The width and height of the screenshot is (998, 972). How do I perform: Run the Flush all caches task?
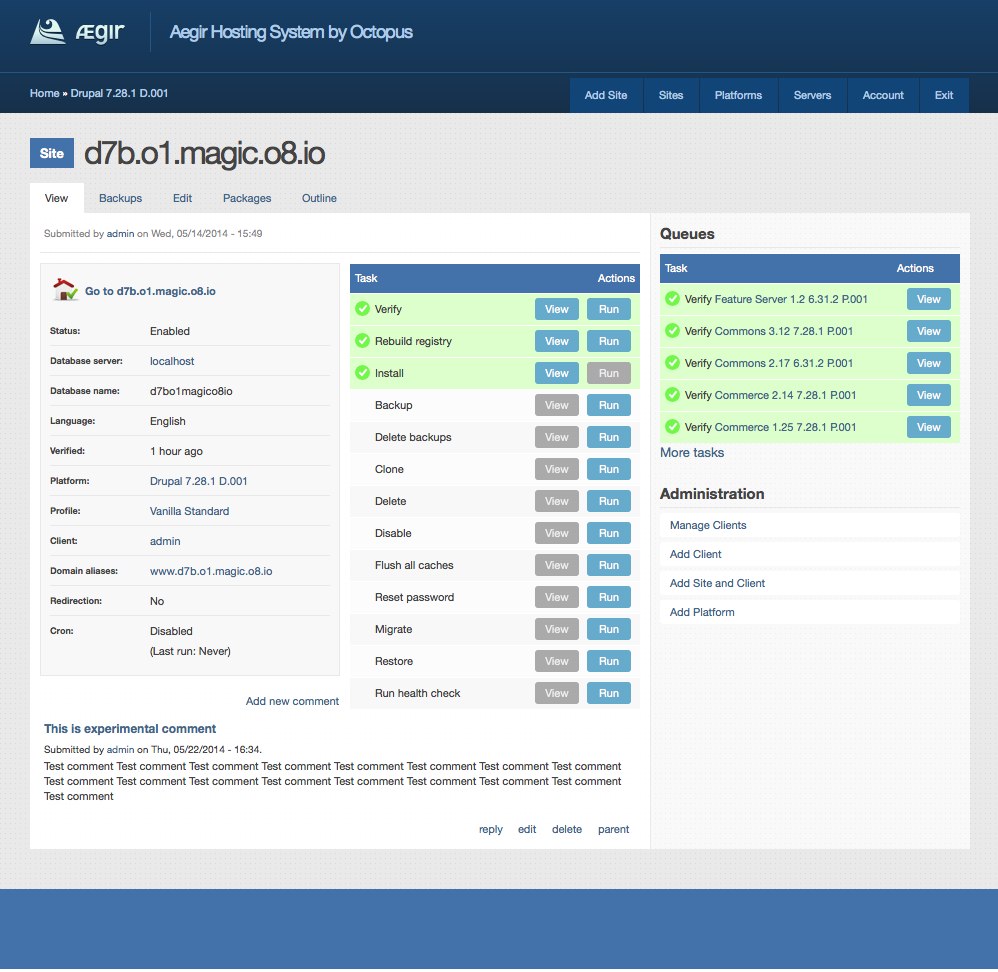tap(608, 565)
